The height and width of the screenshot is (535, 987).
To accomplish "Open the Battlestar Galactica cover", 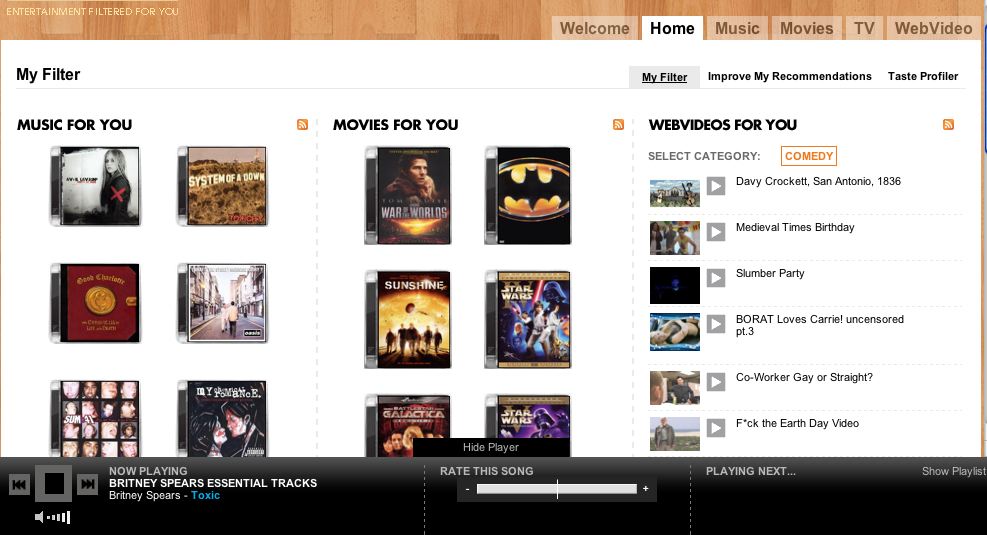I will click(x=408, y=425).
